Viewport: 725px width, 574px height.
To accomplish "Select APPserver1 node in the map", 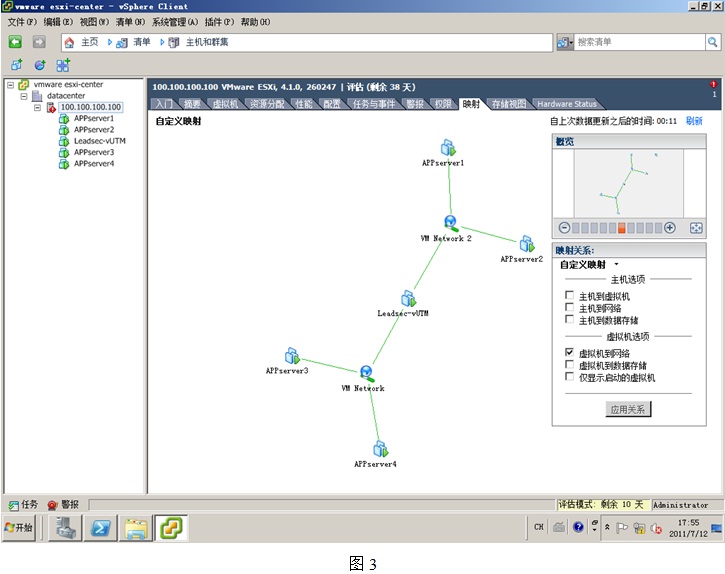I will coord(448,148).
